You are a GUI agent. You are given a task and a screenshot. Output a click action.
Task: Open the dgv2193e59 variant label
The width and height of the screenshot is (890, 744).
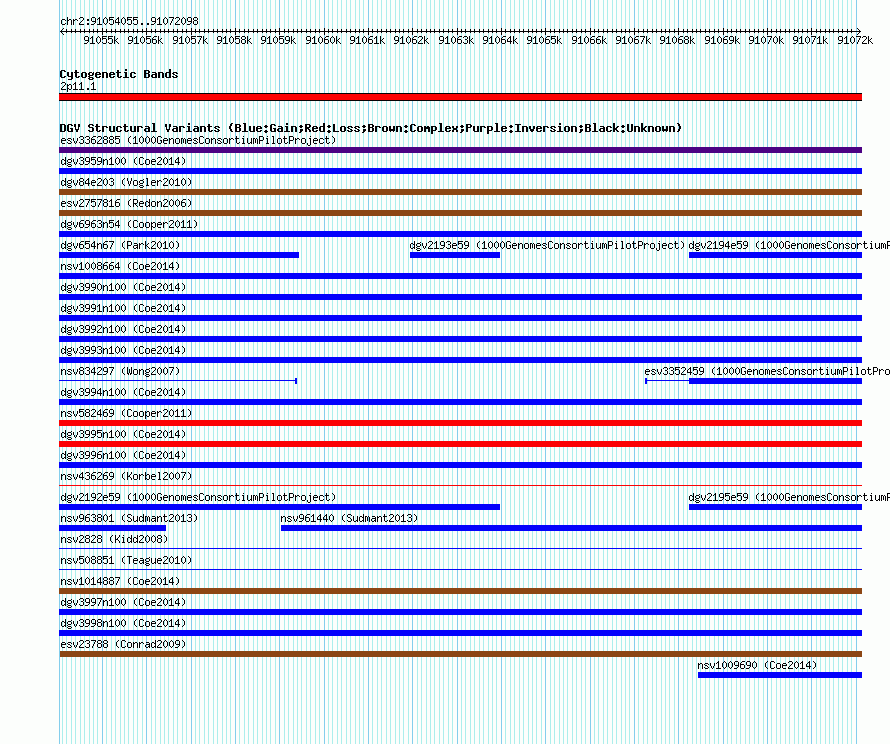click(x=547, y=245)
